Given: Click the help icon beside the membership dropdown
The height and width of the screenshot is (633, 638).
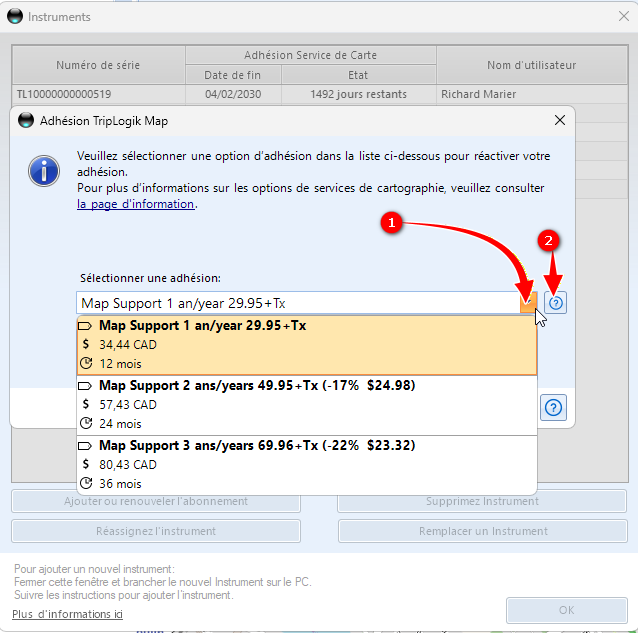Looking at the screenshot, I should (x=555, y=303).
